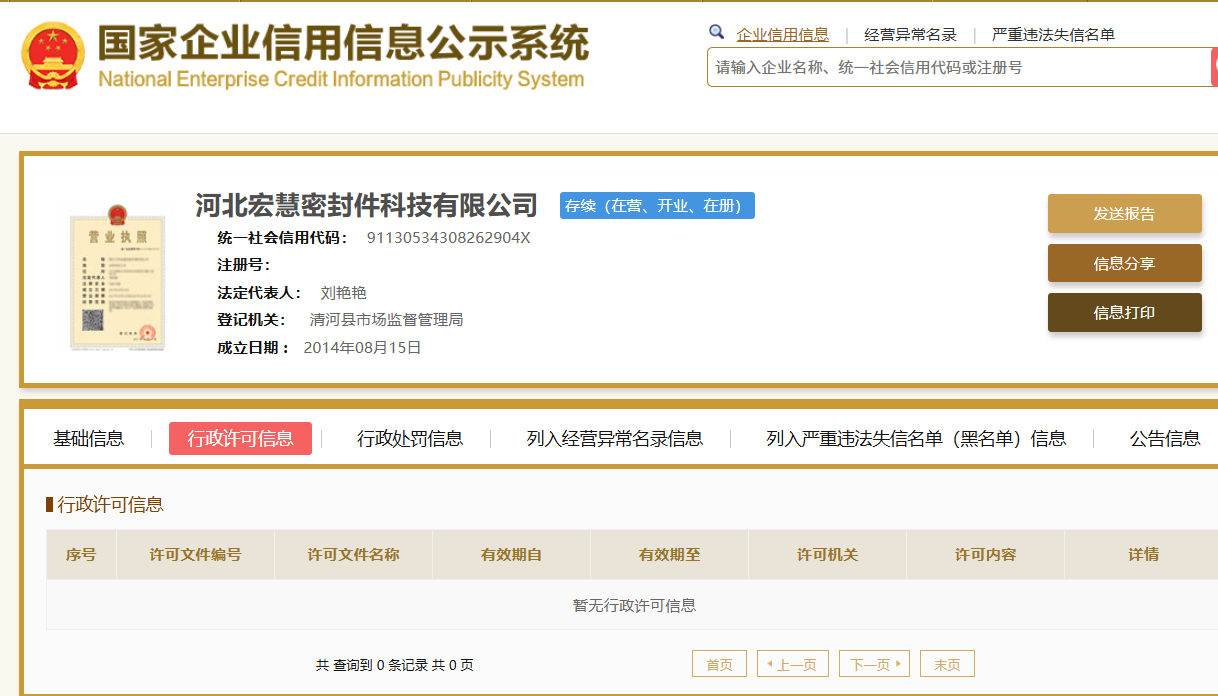This screenshot has height=696, width=1218.
Task: Go to 首页 first page
Action: [x=719, y=664]
